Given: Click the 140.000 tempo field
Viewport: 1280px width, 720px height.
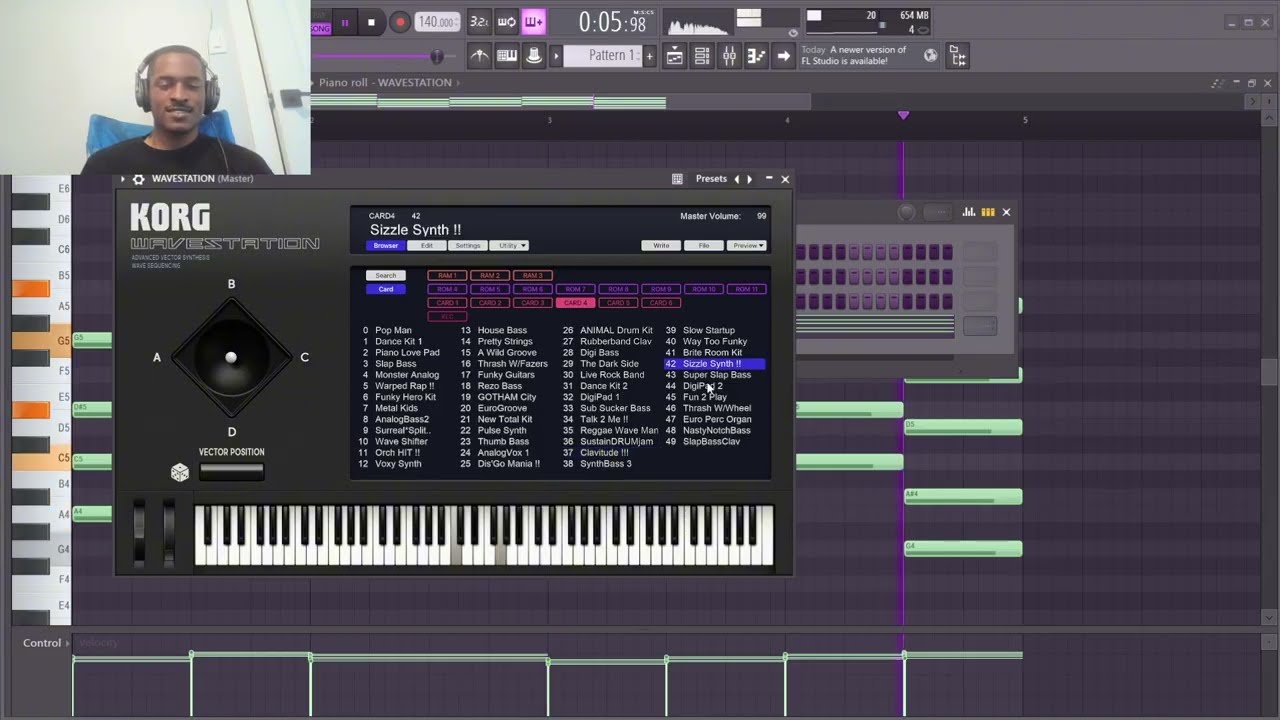Looking at the screenshot, I should point(438,22).
